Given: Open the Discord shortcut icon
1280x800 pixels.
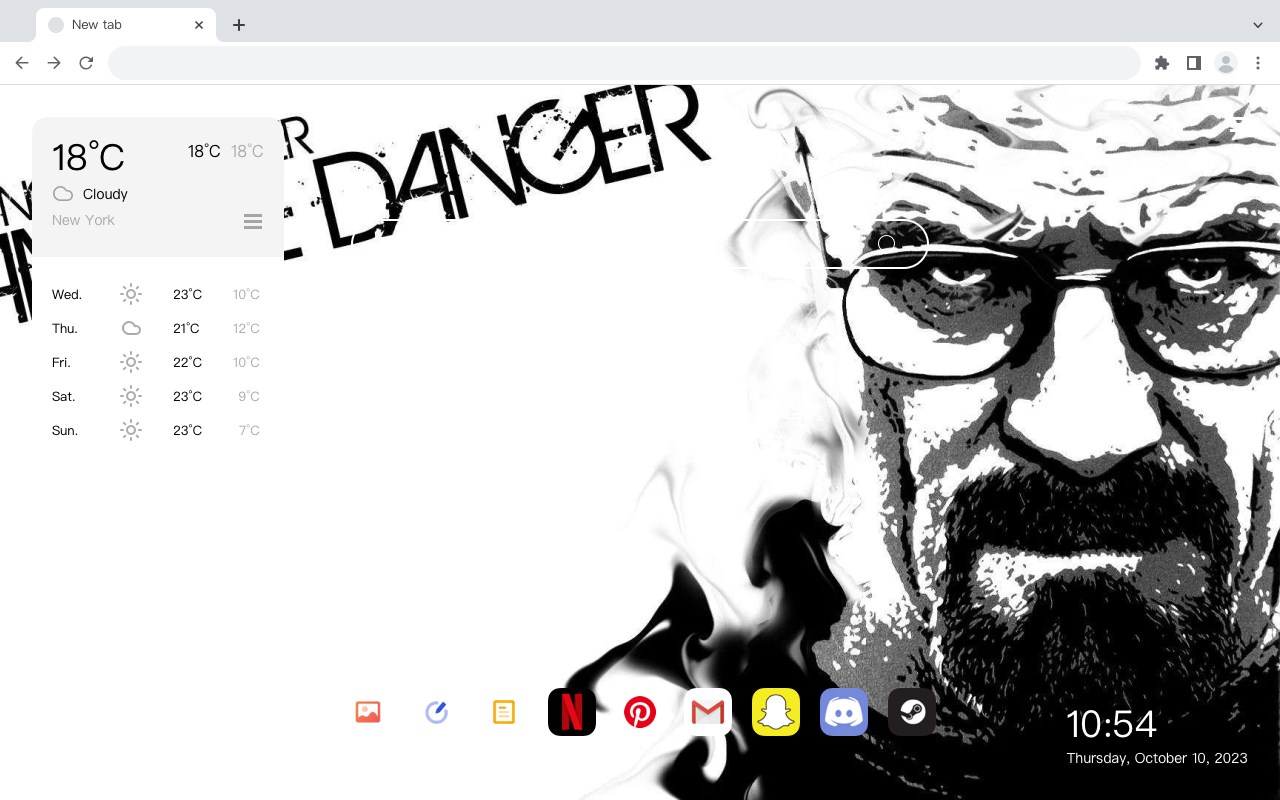Looking at the screenshot, I should coord(844,712).
